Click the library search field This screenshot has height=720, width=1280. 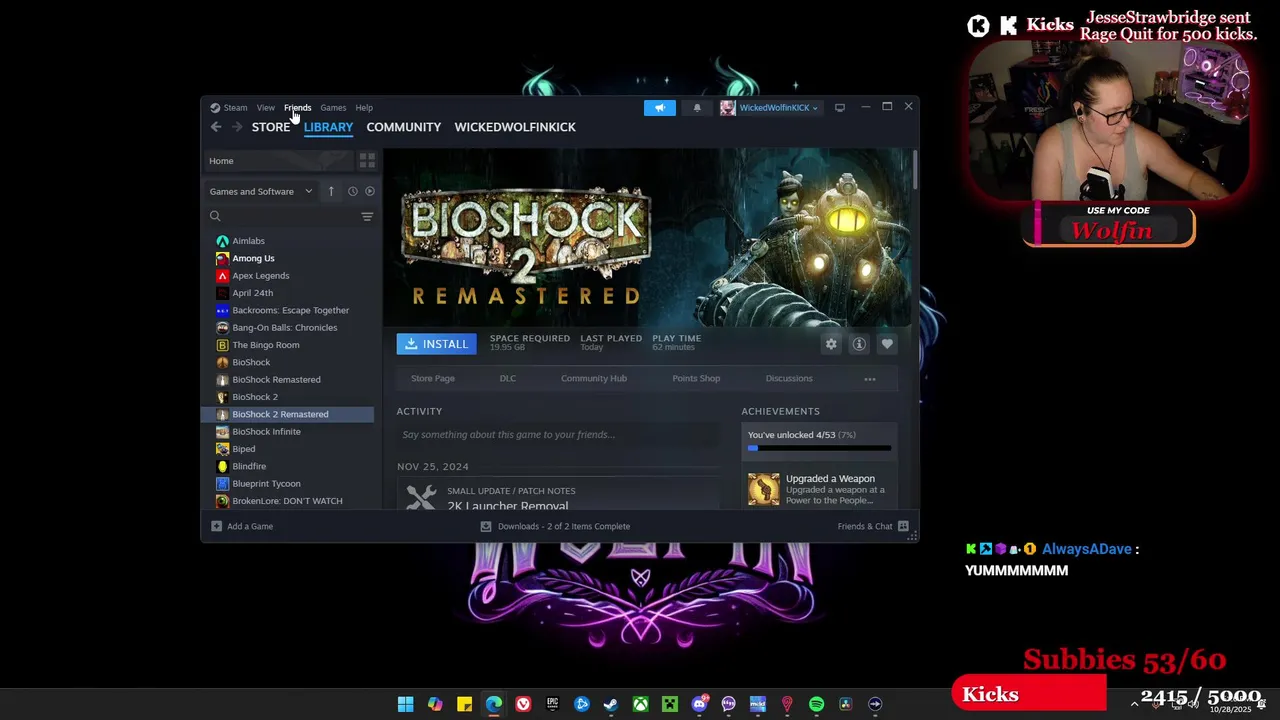click(282, 216)
